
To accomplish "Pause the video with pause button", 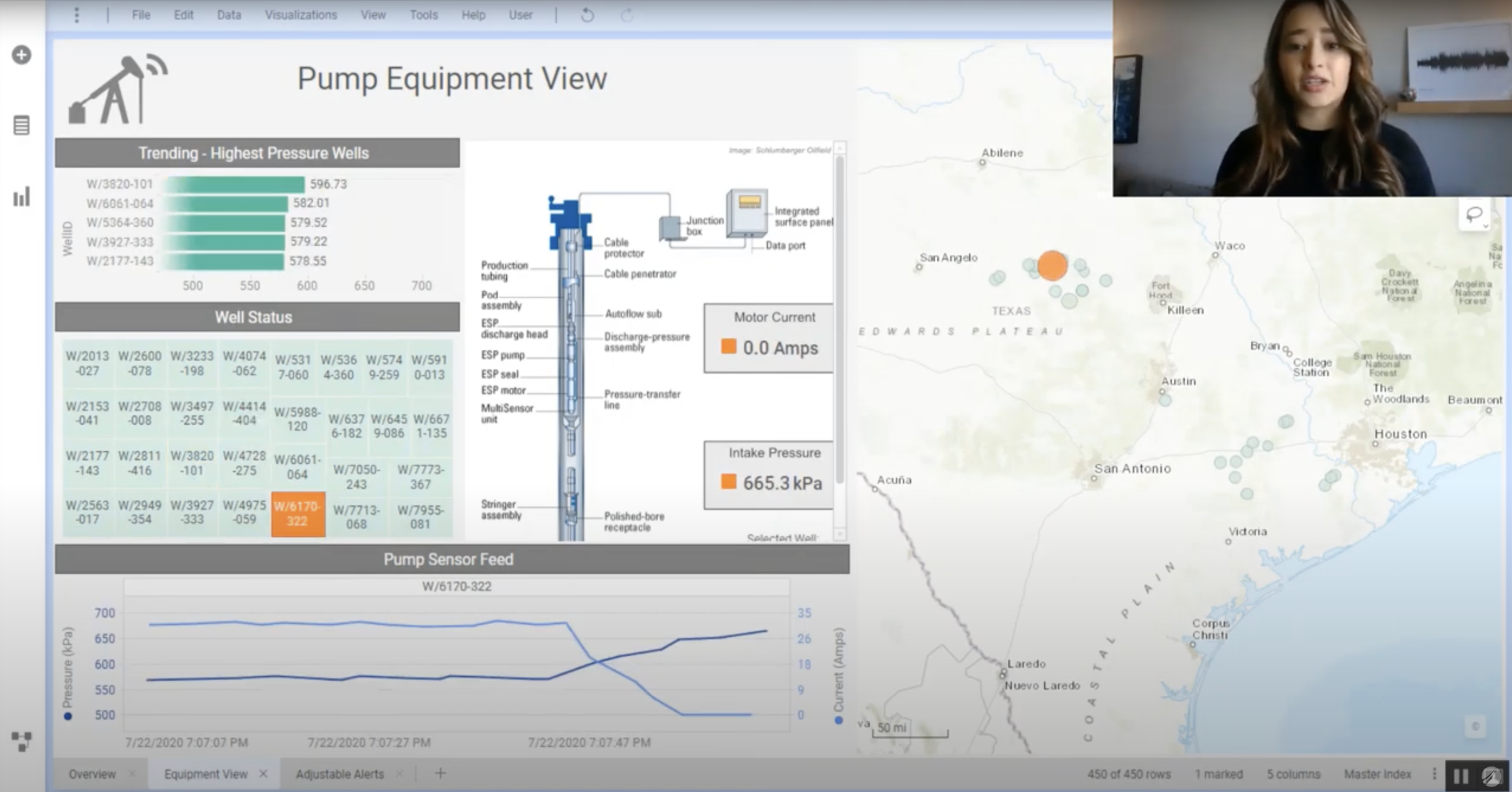I will coord(1461,776).
